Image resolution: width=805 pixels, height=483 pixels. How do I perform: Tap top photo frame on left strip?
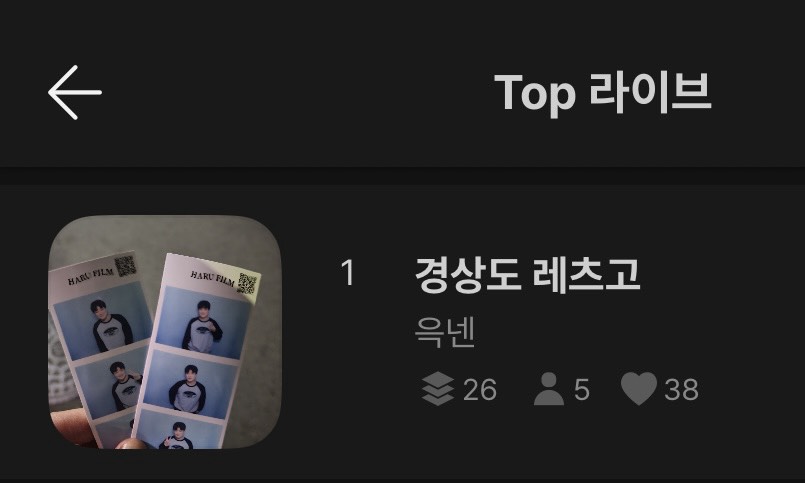[x=103, y=321]
